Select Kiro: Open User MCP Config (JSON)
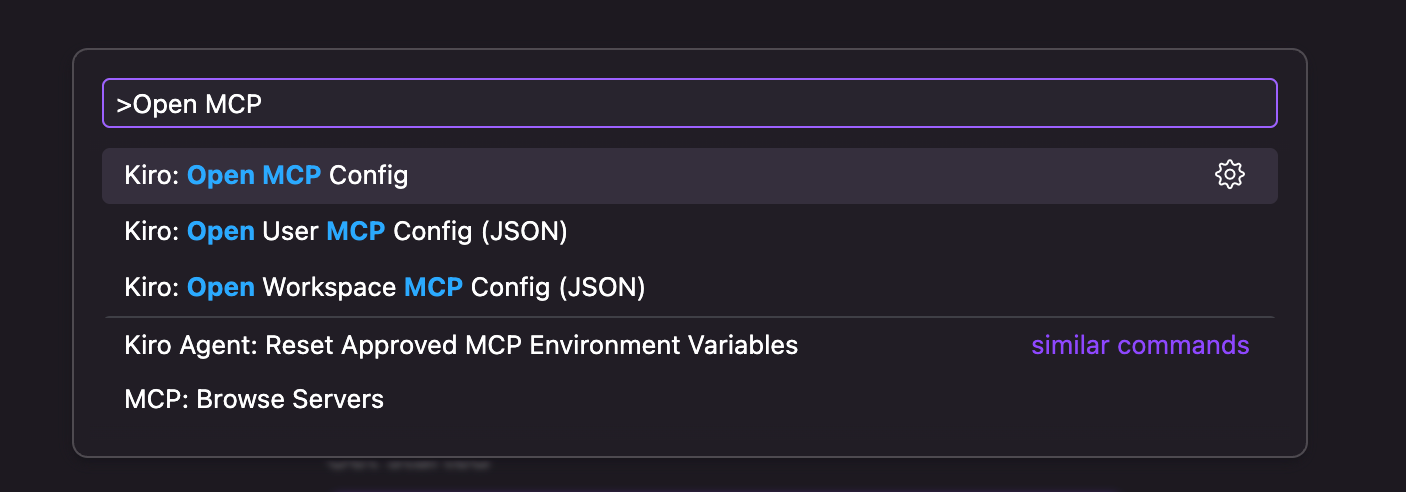This screenshot has height=492, width=1406. click(x=346, y=232)
